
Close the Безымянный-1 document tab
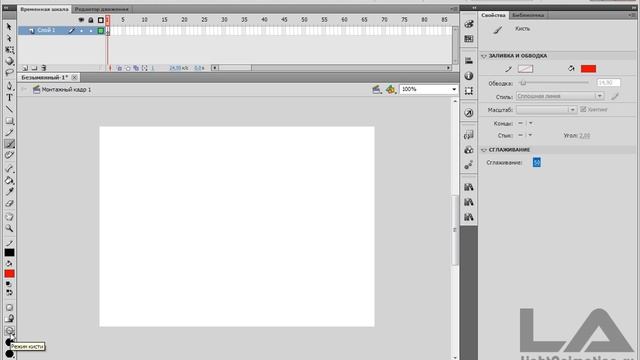point(75,77)
